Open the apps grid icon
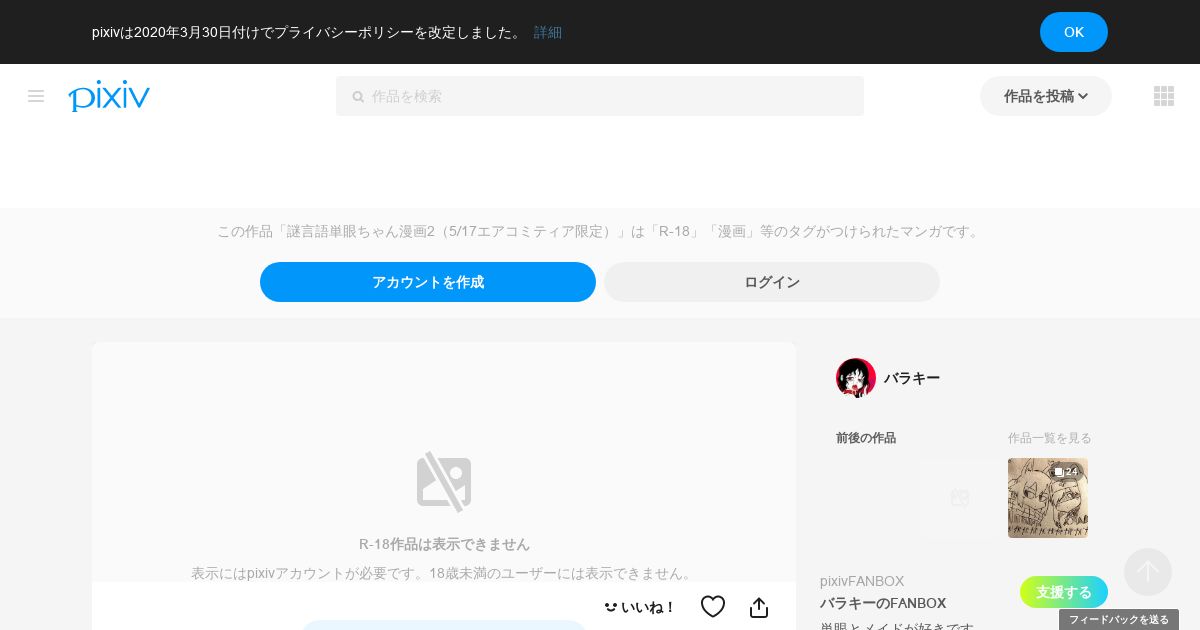Screen dimensions: 1200x630 1164,96
